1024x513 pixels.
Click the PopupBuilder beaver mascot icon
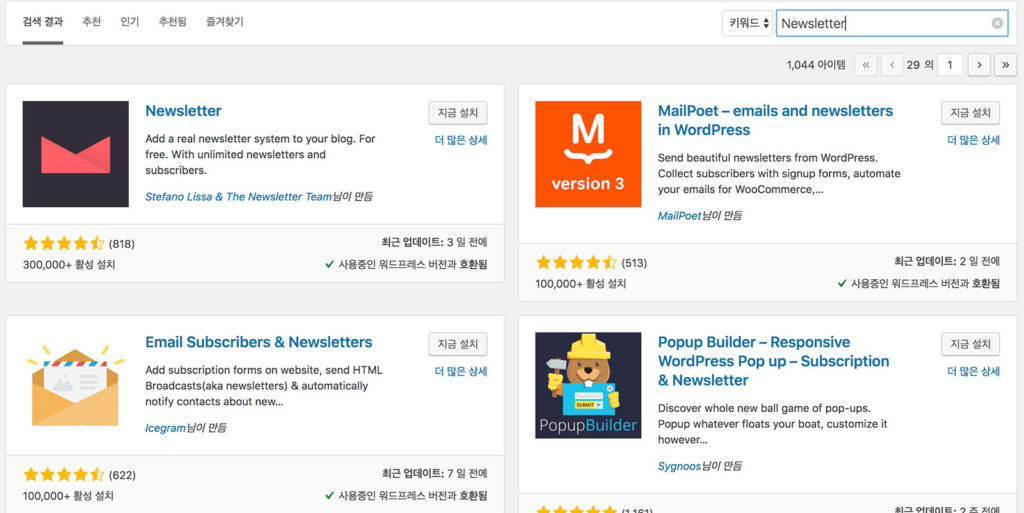(588, 385)
